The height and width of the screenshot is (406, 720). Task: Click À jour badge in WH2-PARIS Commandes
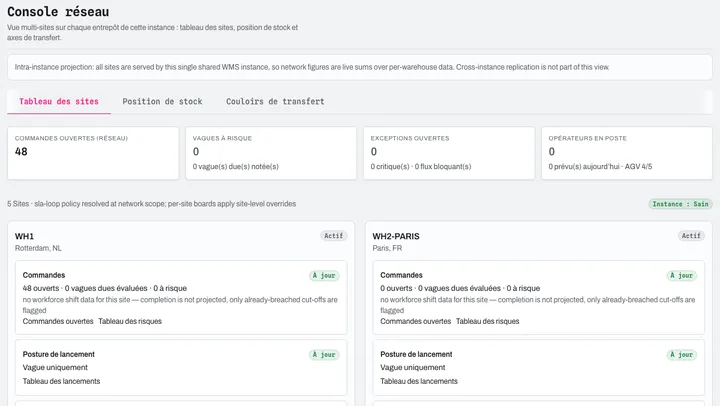point(681,276)
